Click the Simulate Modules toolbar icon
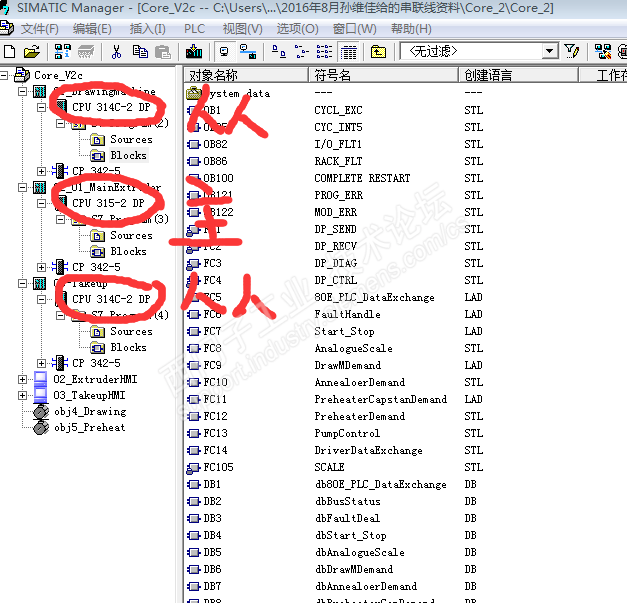 603,52
